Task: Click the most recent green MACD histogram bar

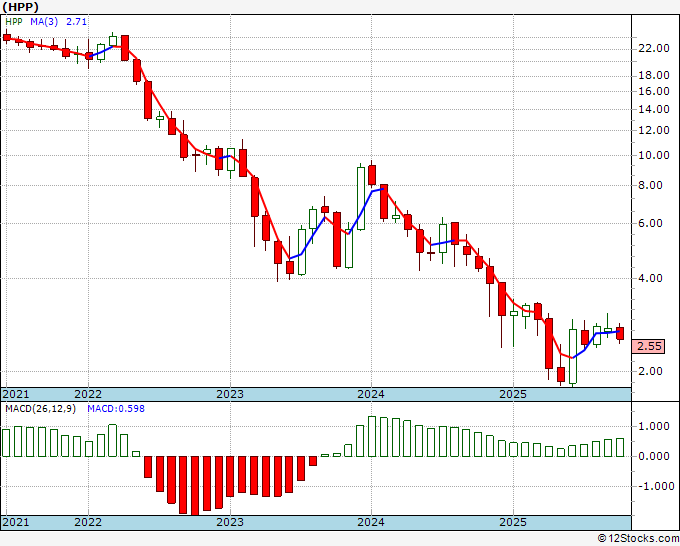Action: (620, 448)
